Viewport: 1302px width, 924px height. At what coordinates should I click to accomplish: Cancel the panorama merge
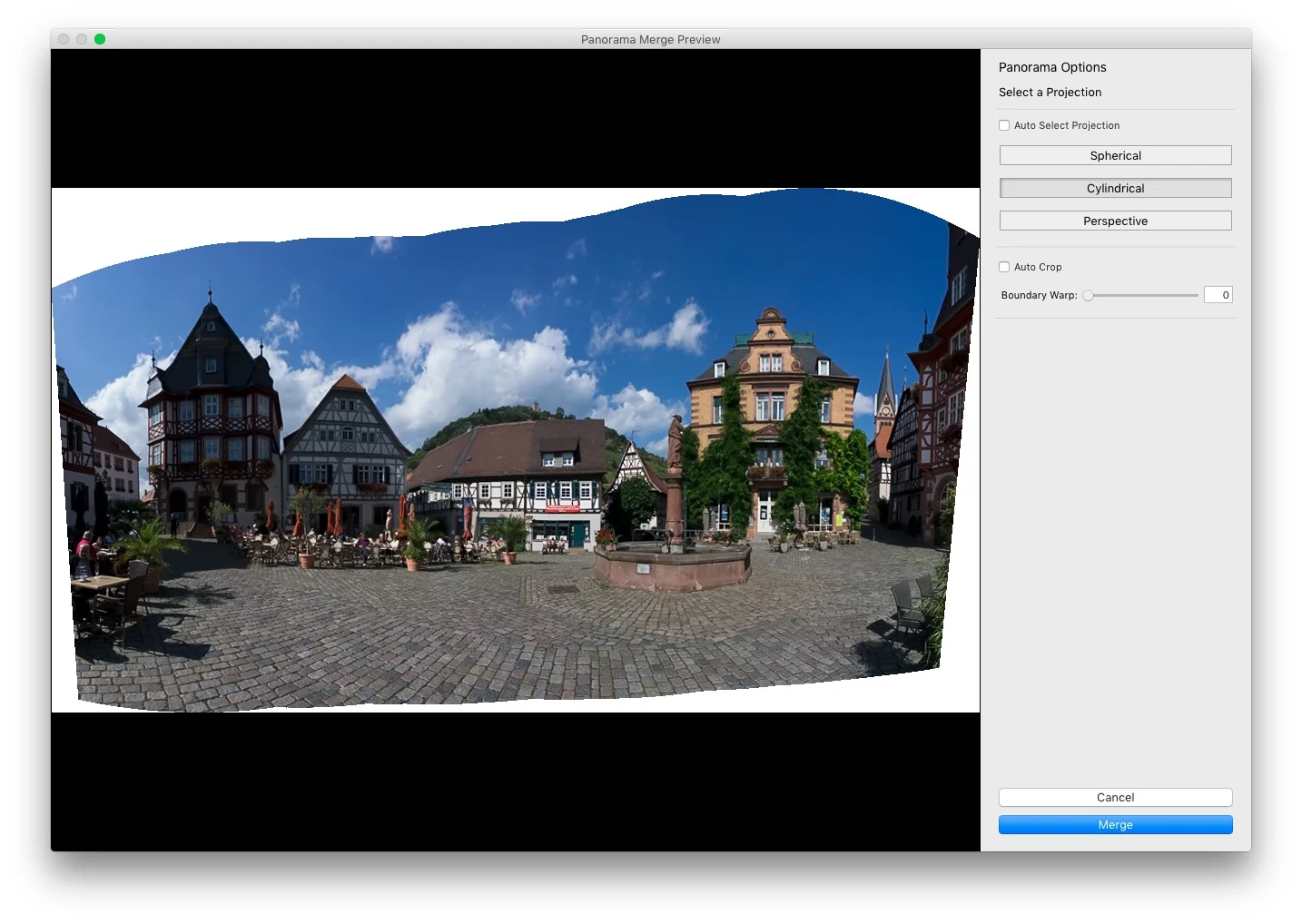1115,797
